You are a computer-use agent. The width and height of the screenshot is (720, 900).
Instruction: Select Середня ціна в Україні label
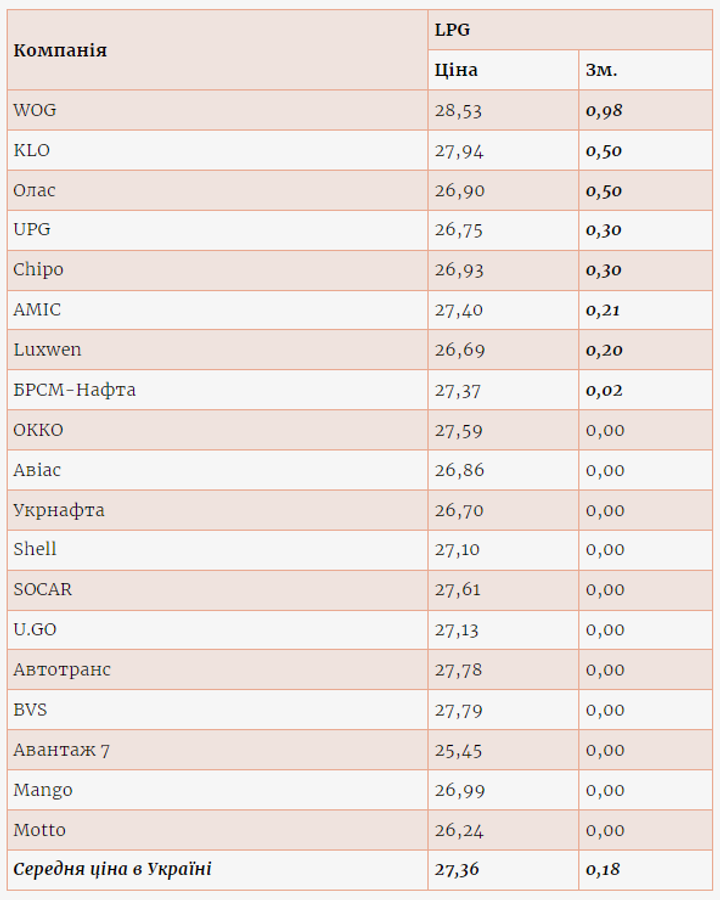click(x=112, y=870)
